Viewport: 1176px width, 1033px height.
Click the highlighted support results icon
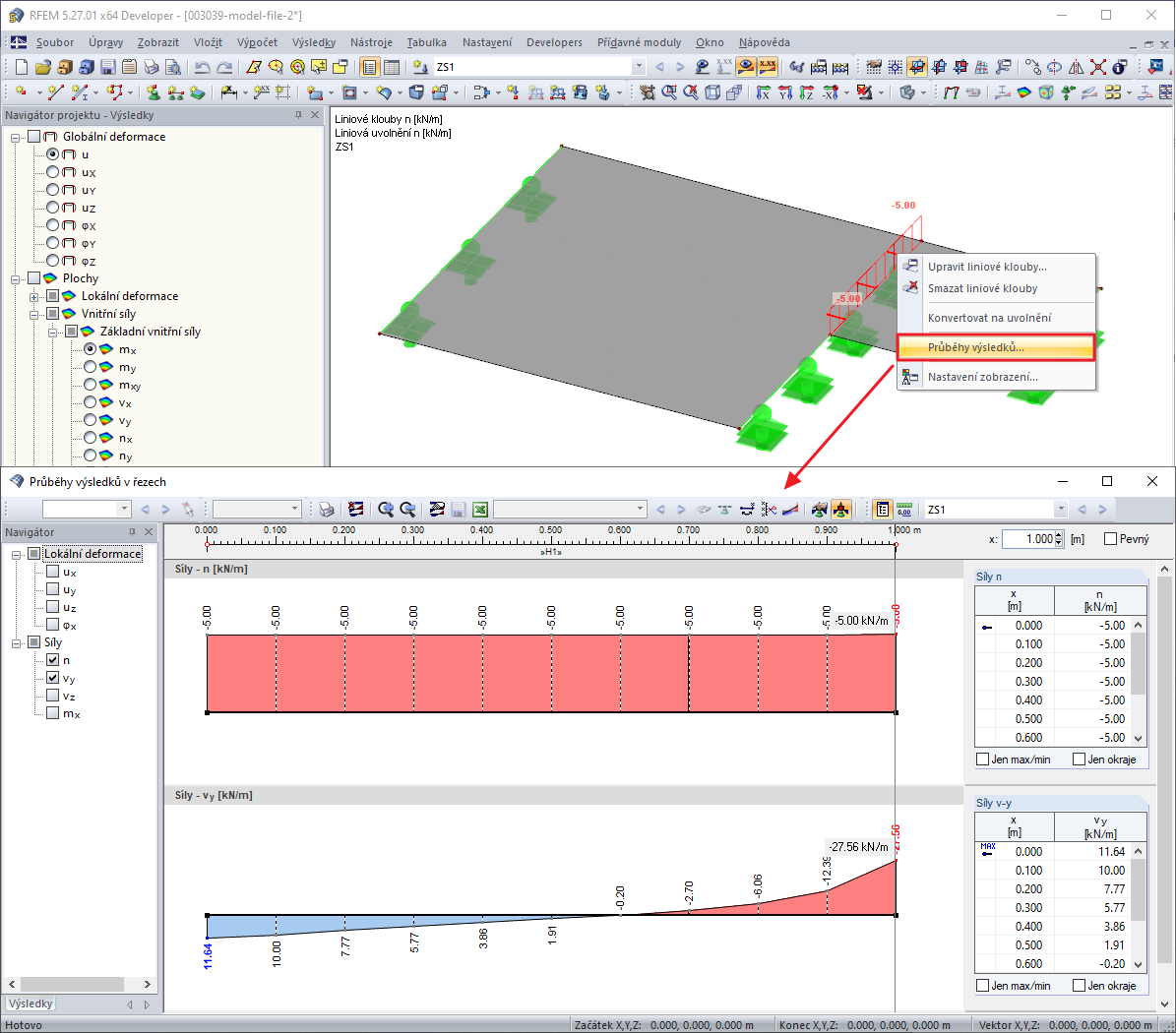[840, 510]
